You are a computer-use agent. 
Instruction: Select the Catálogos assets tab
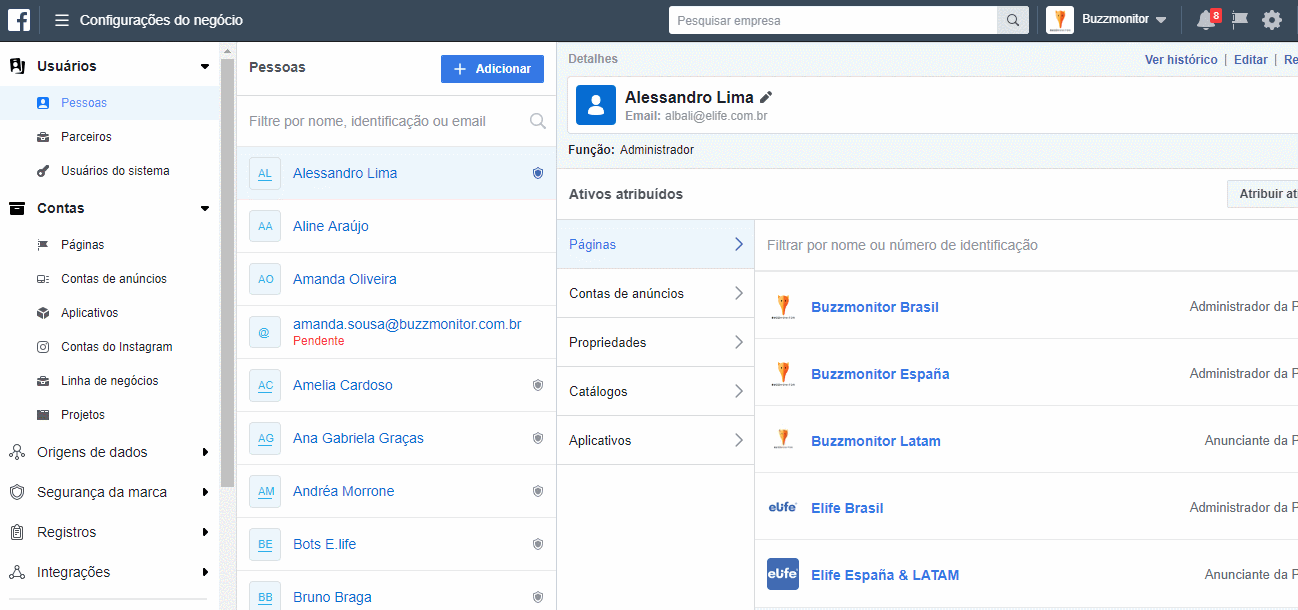click(655, 391)
